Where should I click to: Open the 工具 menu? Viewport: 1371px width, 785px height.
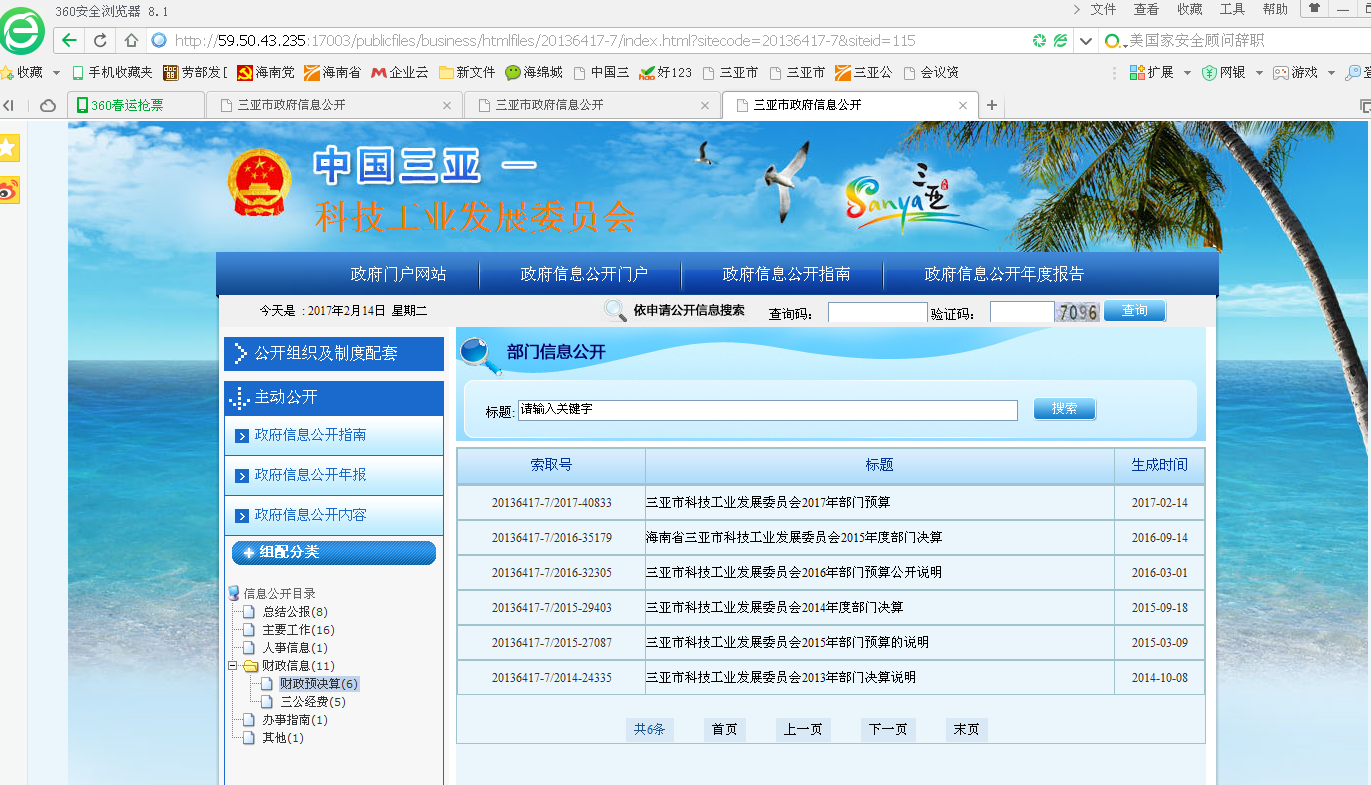click(x=1232, y=9)
